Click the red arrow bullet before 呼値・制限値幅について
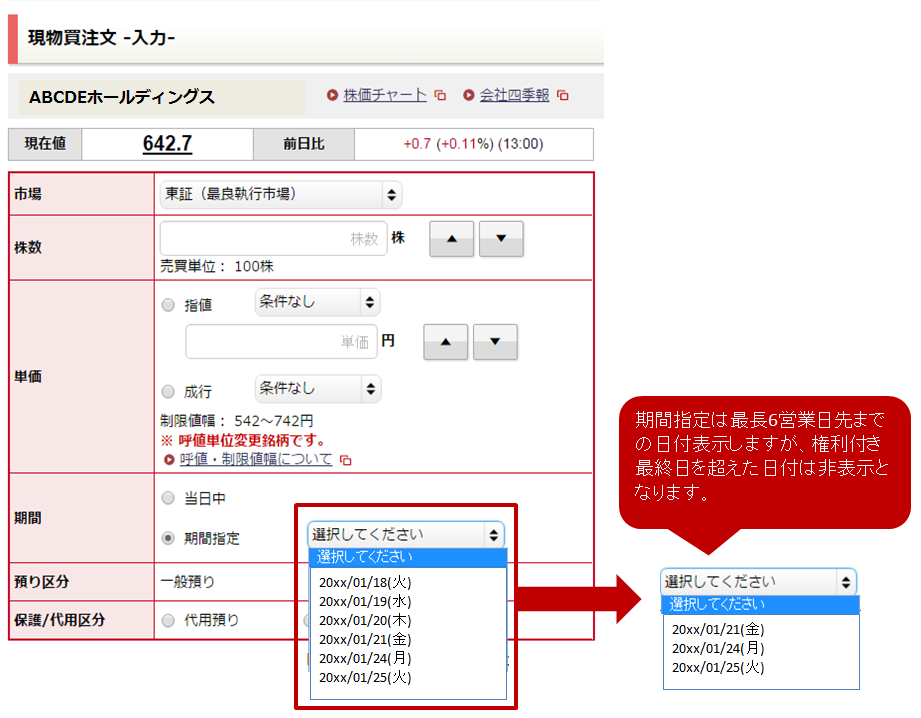Image resolution: width=921 pixels, height=718 pixels. coord(169,460)
